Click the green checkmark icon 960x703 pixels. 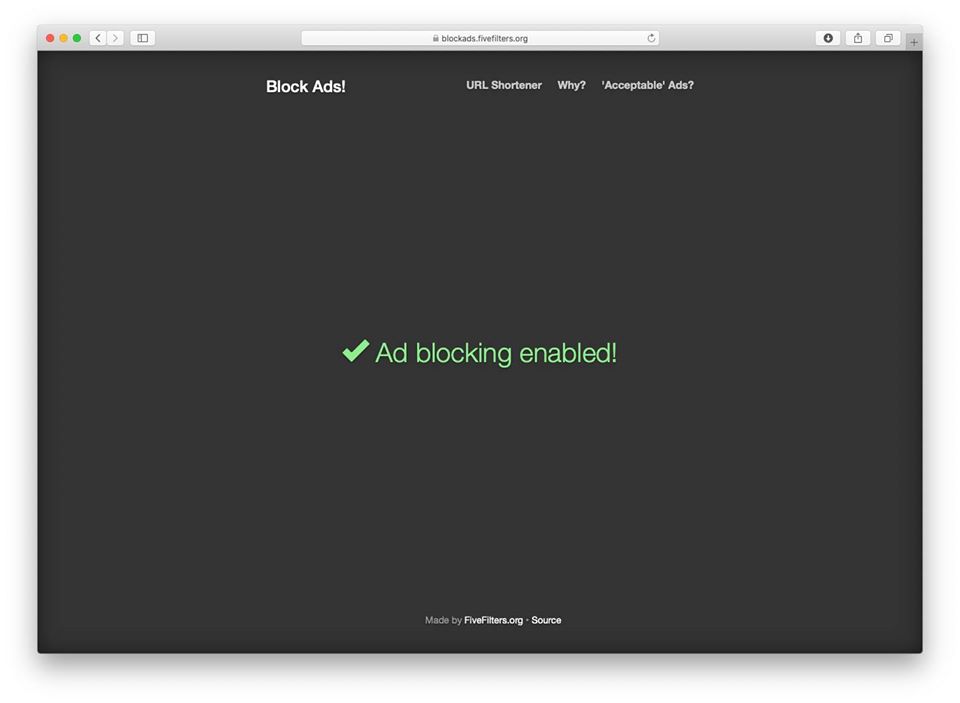click(355, 351)
